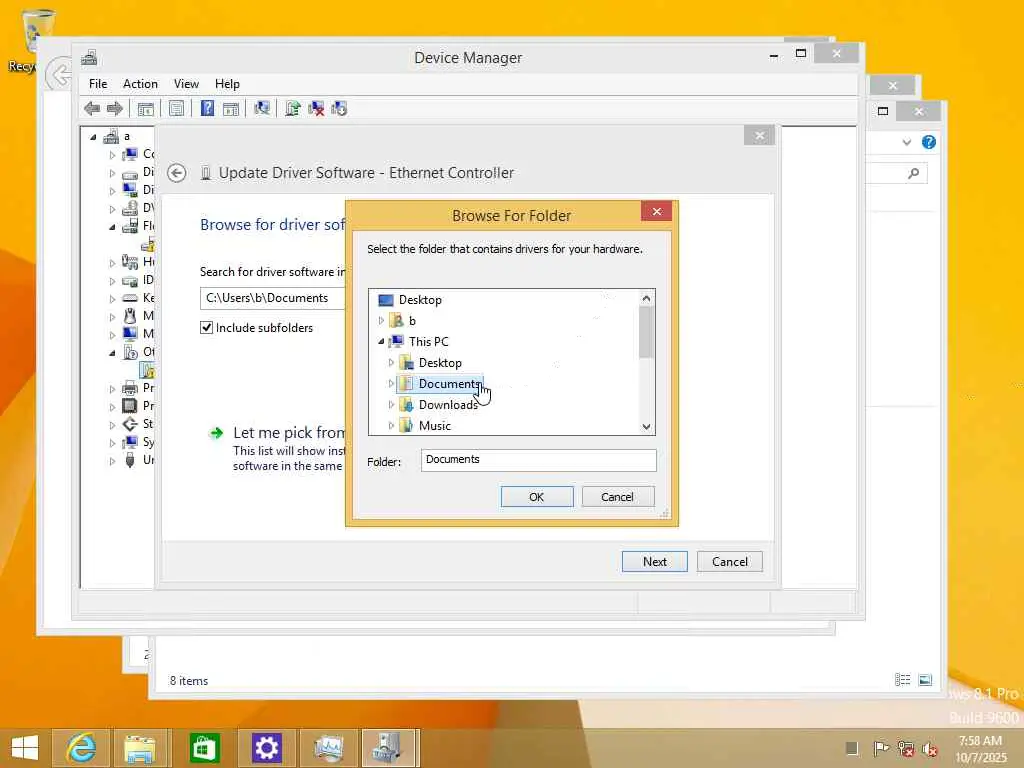Screen dimensions: 1024x768
Task: Select the highlighted Ethernet Controller device icon
Action: click(x=148, y=370)
